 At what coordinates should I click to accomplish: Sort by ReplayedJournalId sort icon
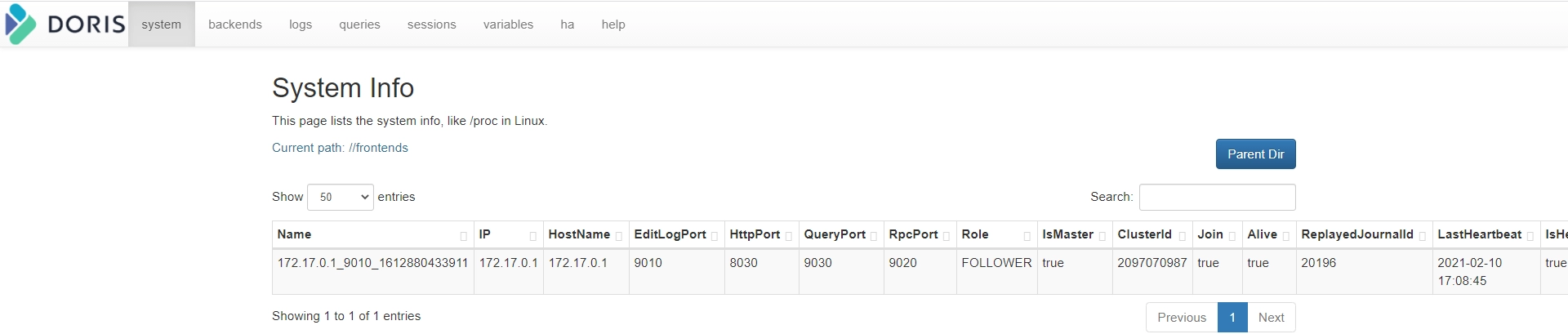(1422, 236)
